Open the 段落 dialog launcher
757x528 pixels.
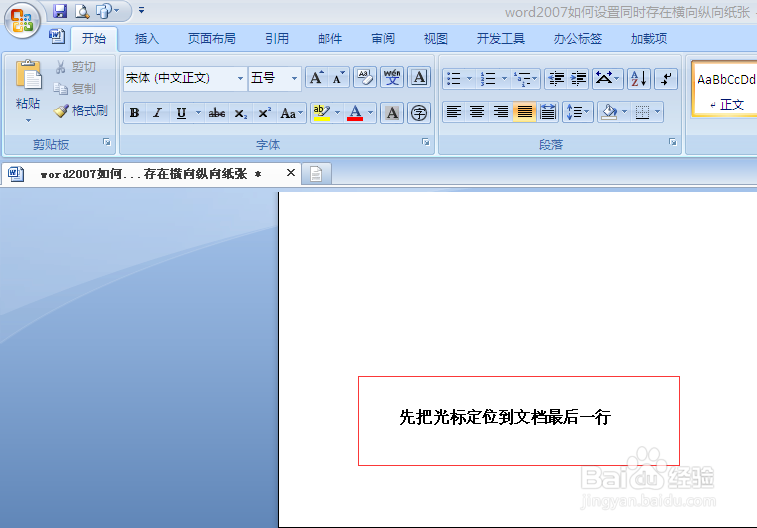pyautogui.click(x=673, y=142)
